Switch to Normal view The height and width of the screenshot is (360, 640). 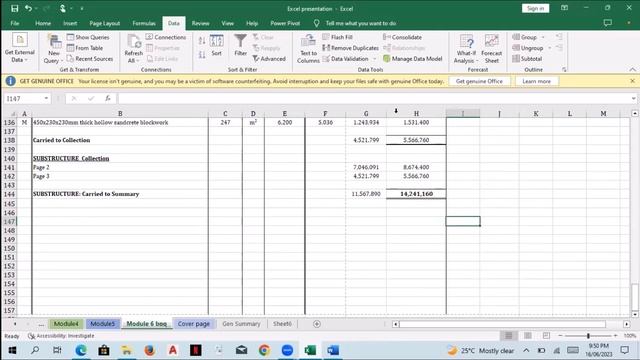click(x=509, y=336)
